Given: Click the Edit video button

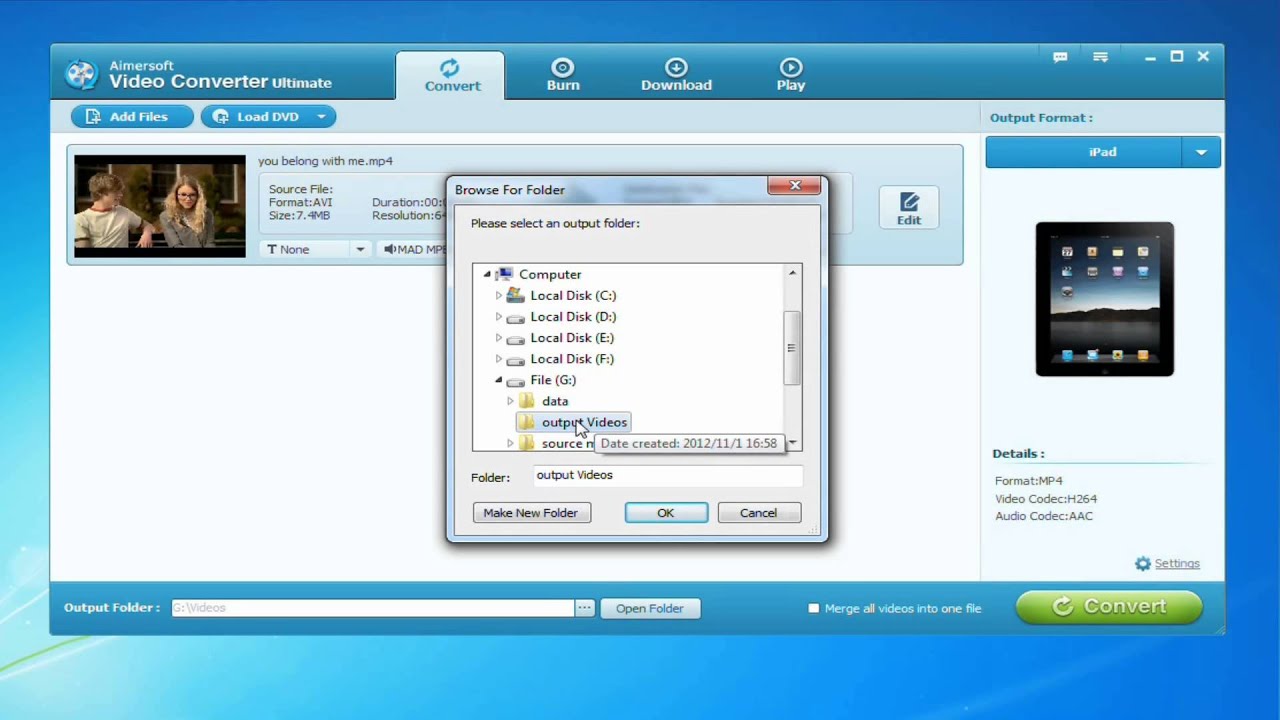Looking at the screenshot, I should tap(909, 208).
